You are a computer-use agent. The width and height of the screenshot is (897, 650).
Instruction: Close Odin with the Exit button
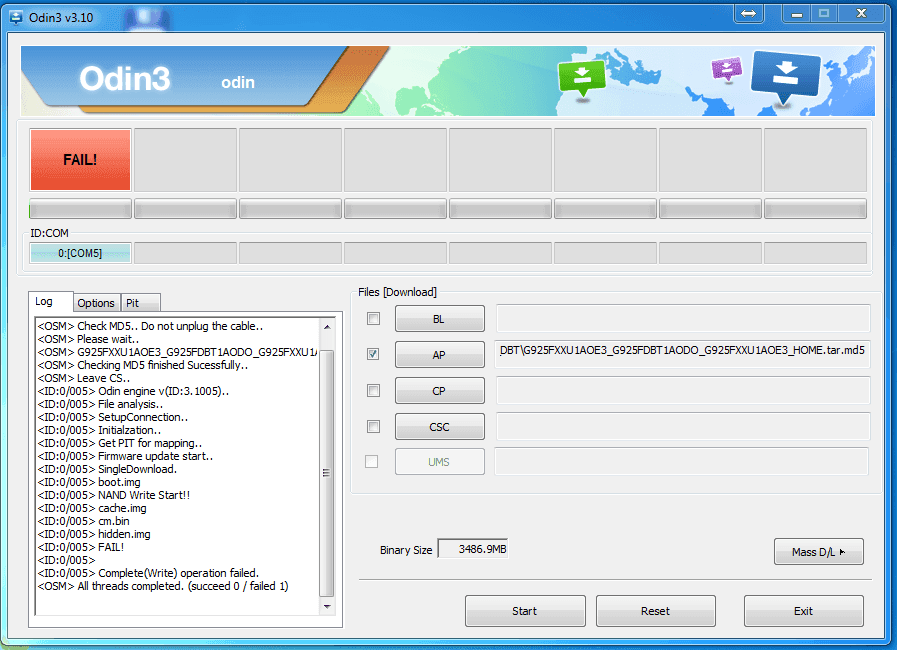[x=804, y=611]
